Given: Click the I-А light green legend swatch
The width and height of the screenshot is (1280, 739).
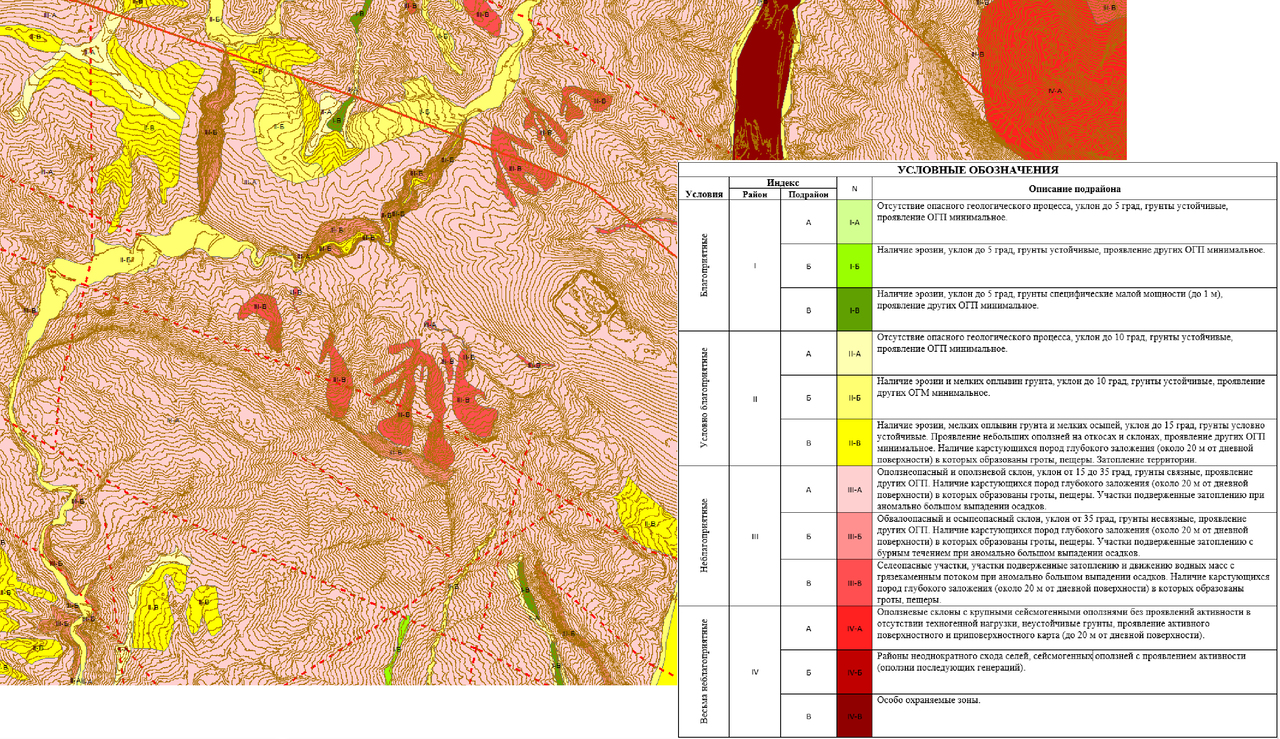Looking at the screenshot, I should [x=854, y=223].
